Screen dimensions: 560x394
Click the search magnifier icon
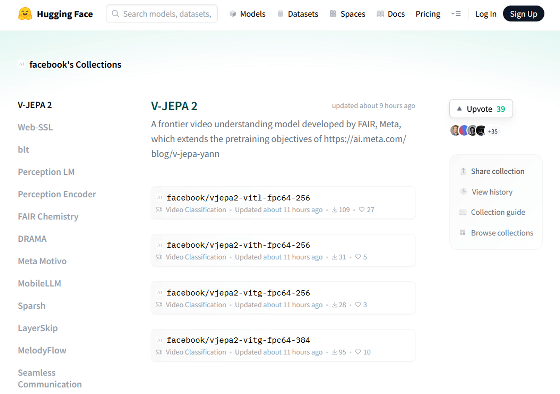point(115,14)
